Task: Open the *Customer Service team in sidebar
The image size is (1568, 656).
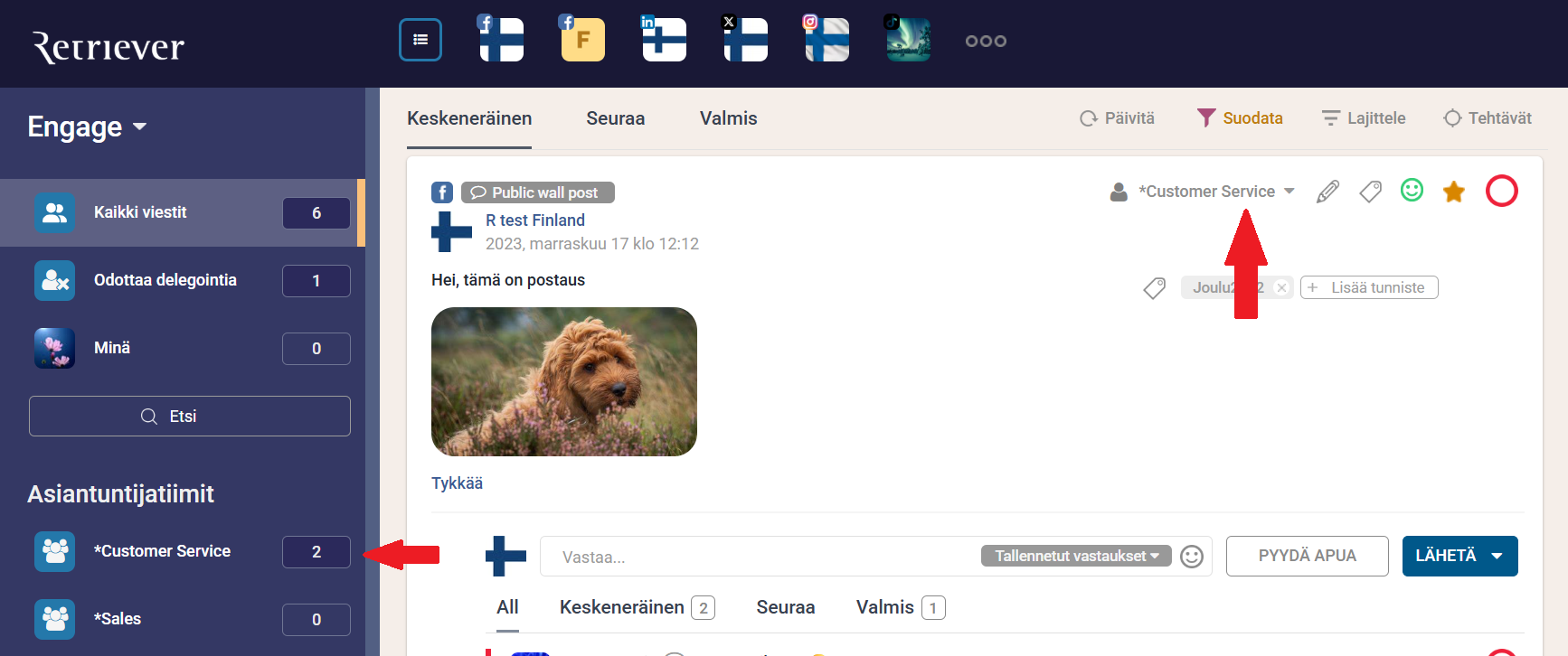Action: tap(181, 551)
